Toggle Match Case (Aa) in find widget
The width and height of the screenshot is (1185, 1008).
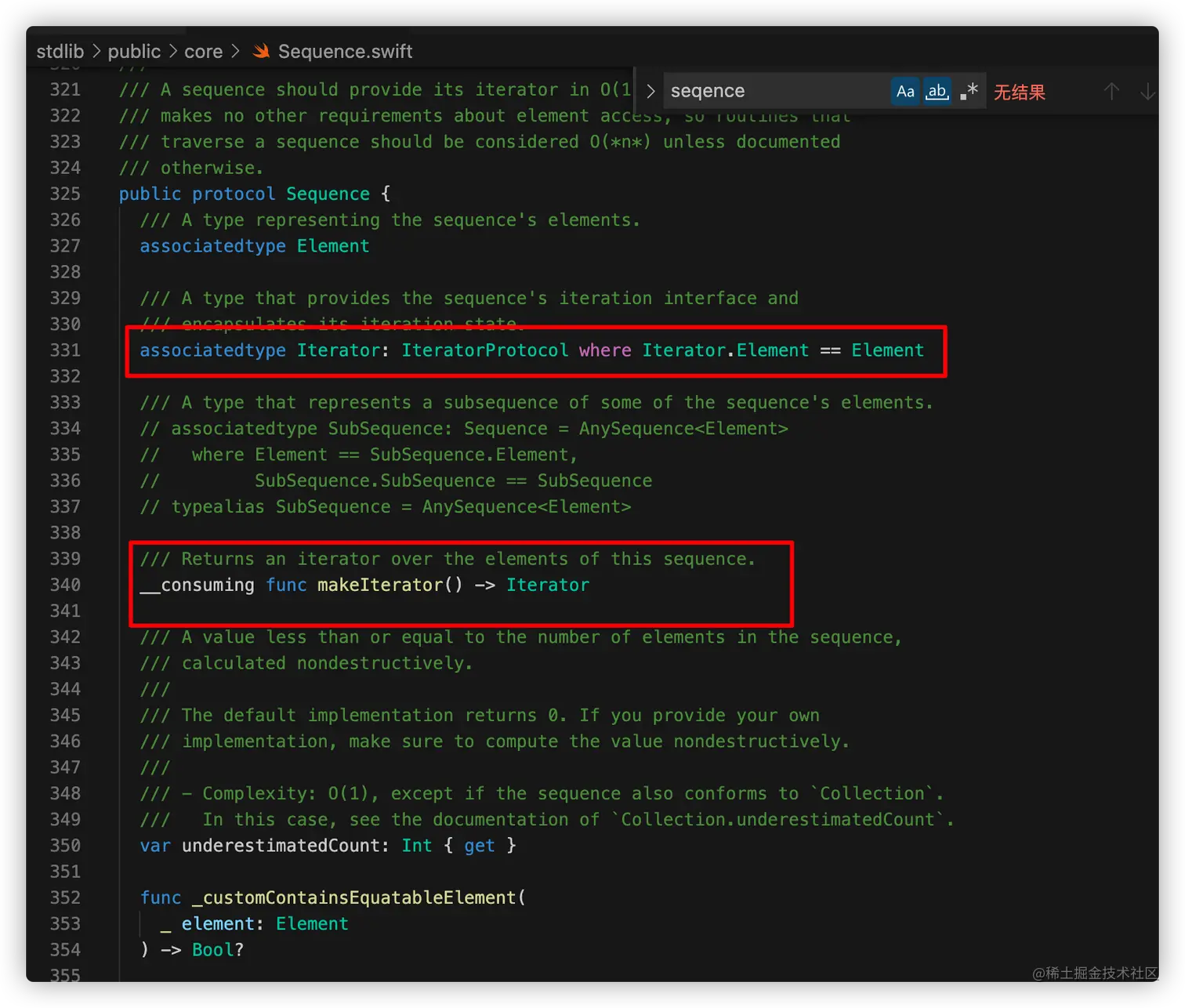[905, 92]
